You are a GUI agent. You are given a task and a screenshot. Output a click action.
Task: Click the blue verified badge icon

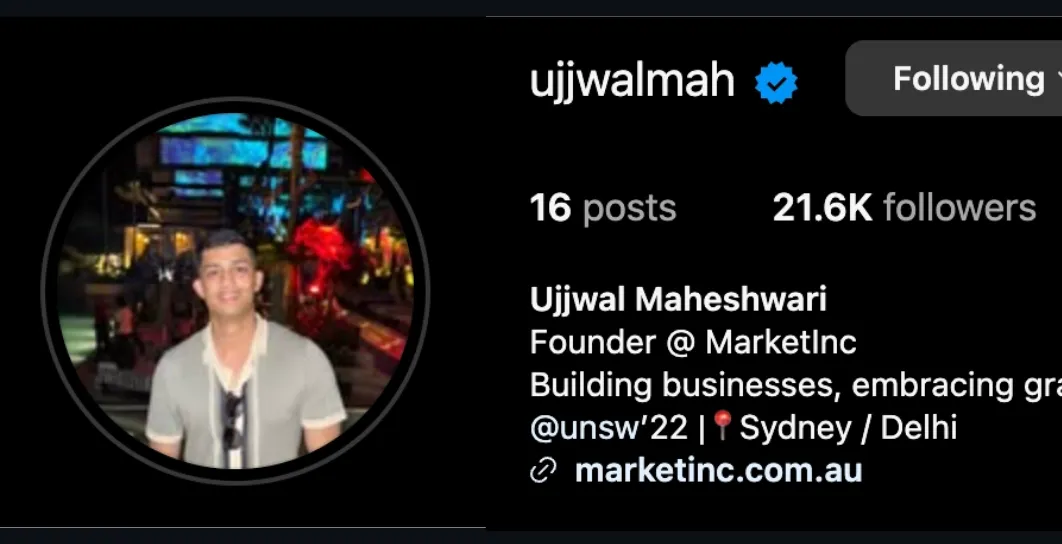click(776, 83)
